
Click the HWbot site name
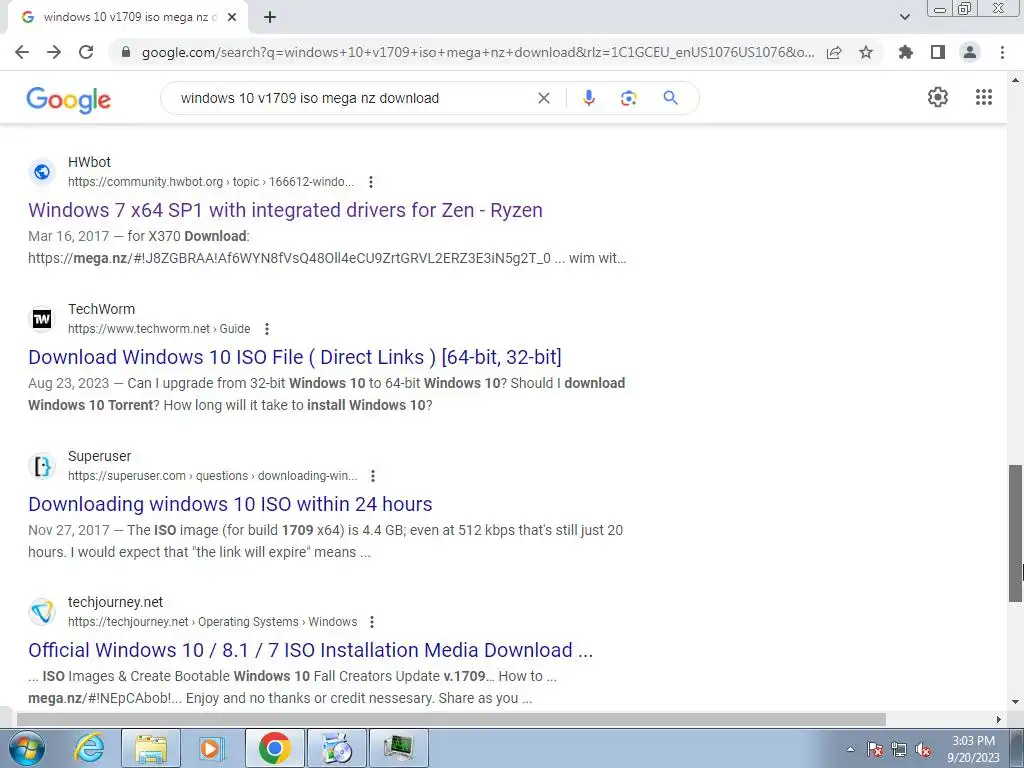point(89,162)
